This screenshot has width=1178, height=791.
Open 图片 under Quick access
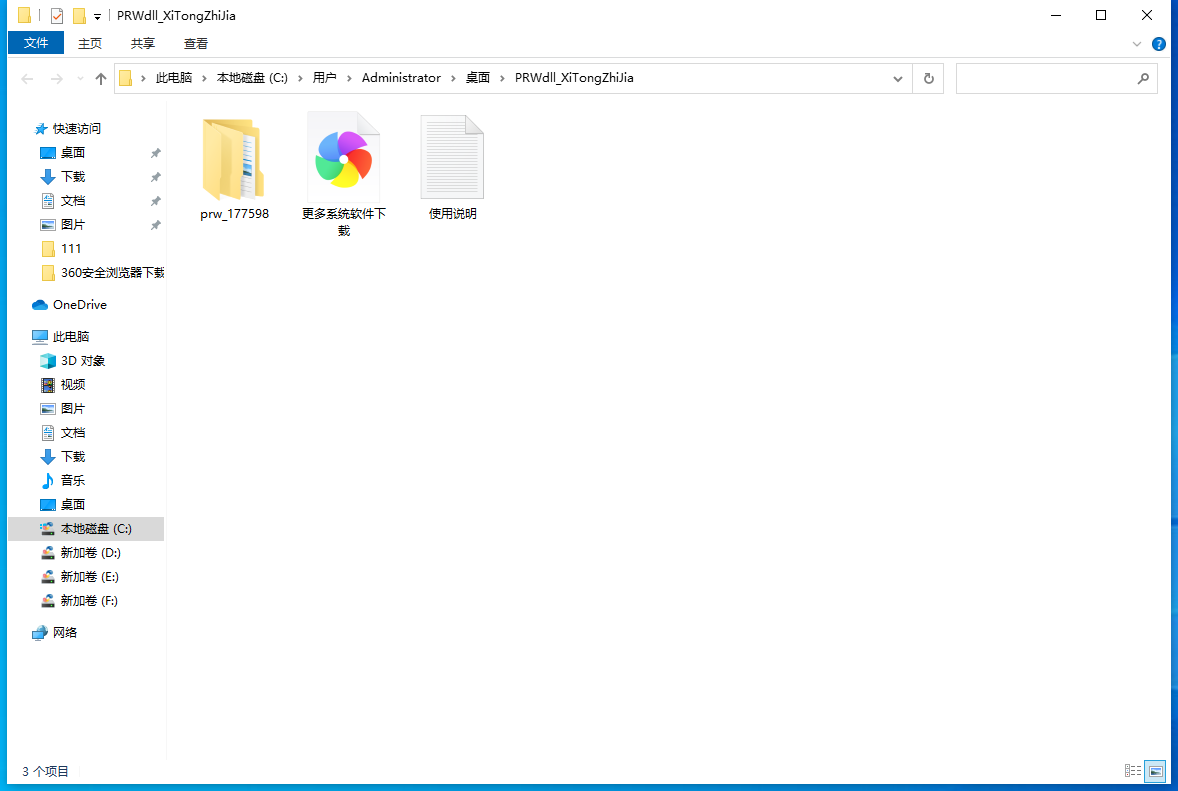[x=73, y=225]
